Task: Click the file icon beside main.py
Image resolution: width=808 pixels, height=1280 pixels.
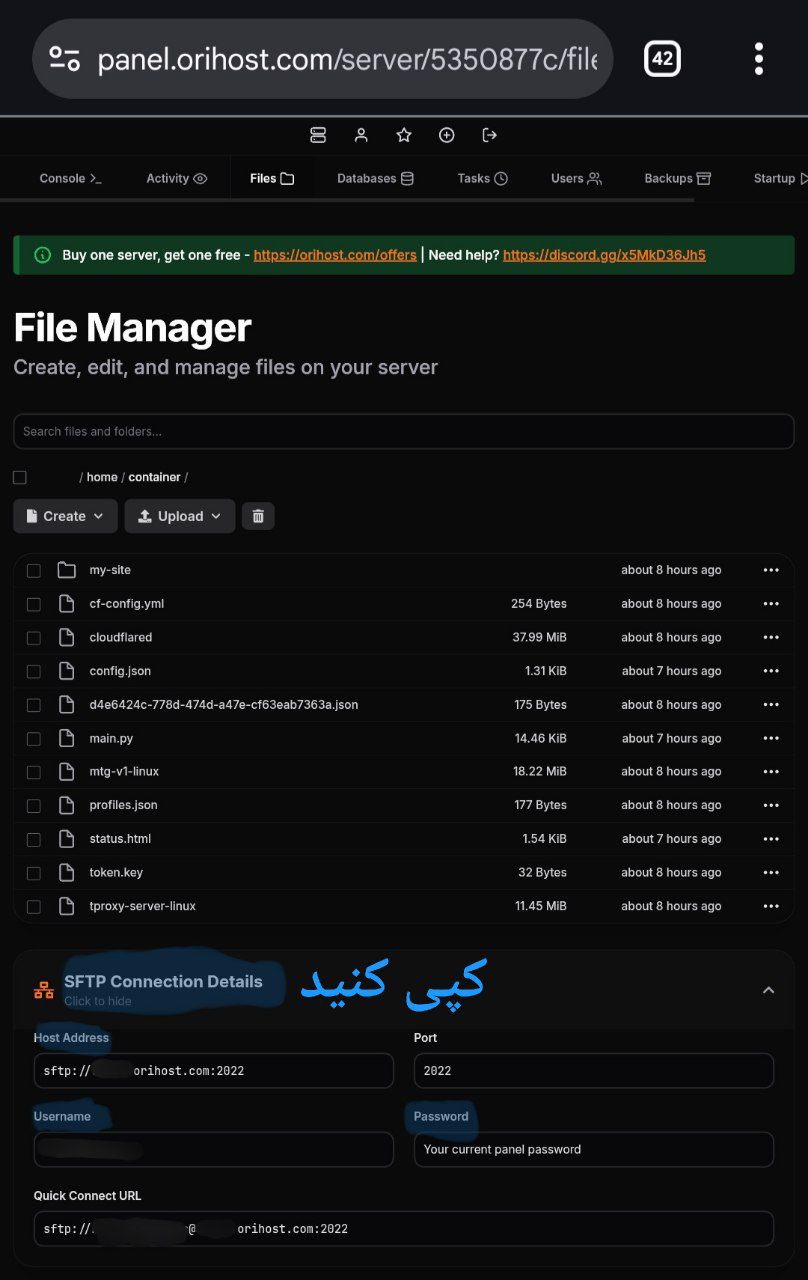Action: 67,738
